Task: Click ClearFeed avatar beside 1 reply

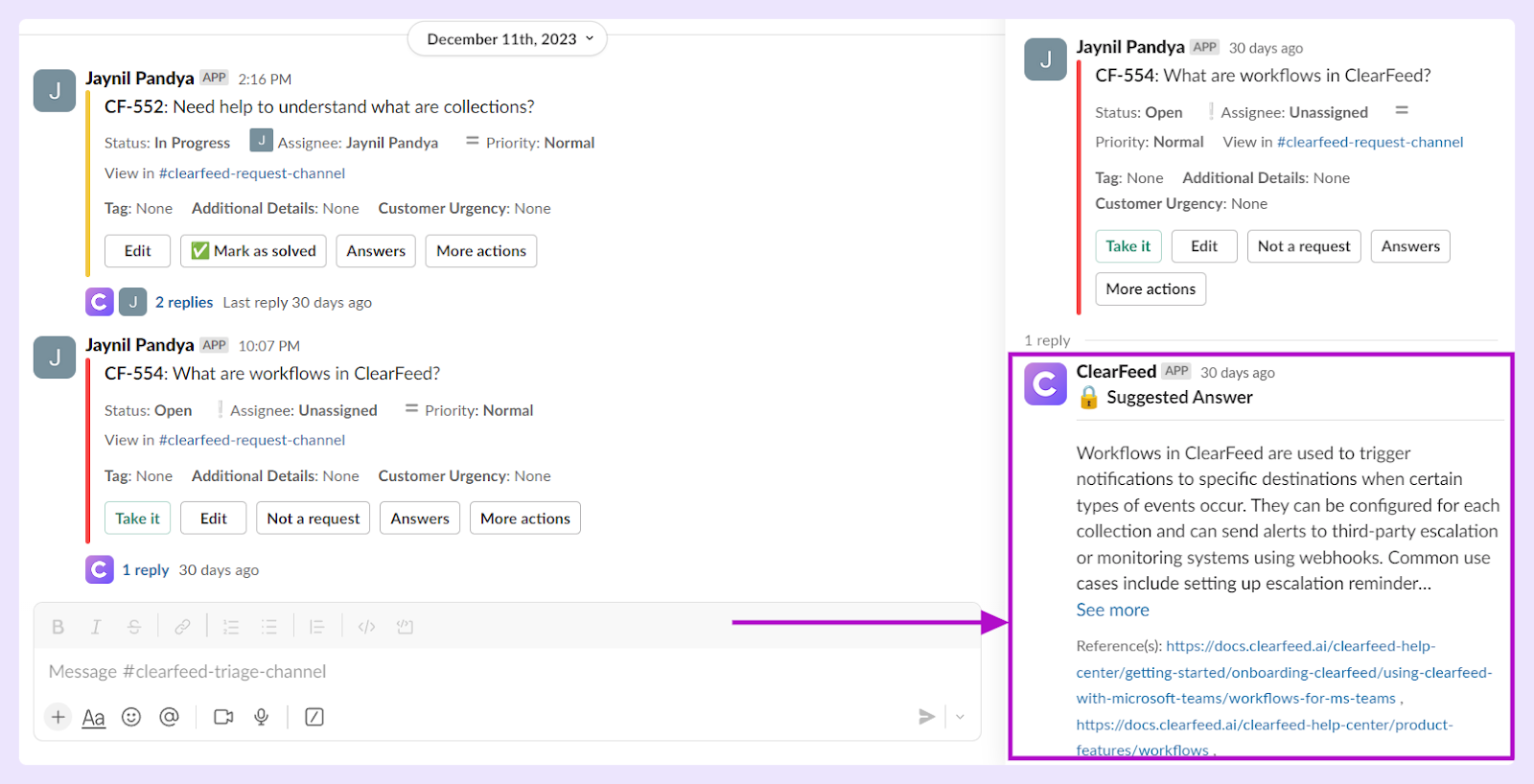Action: [100, 569]
